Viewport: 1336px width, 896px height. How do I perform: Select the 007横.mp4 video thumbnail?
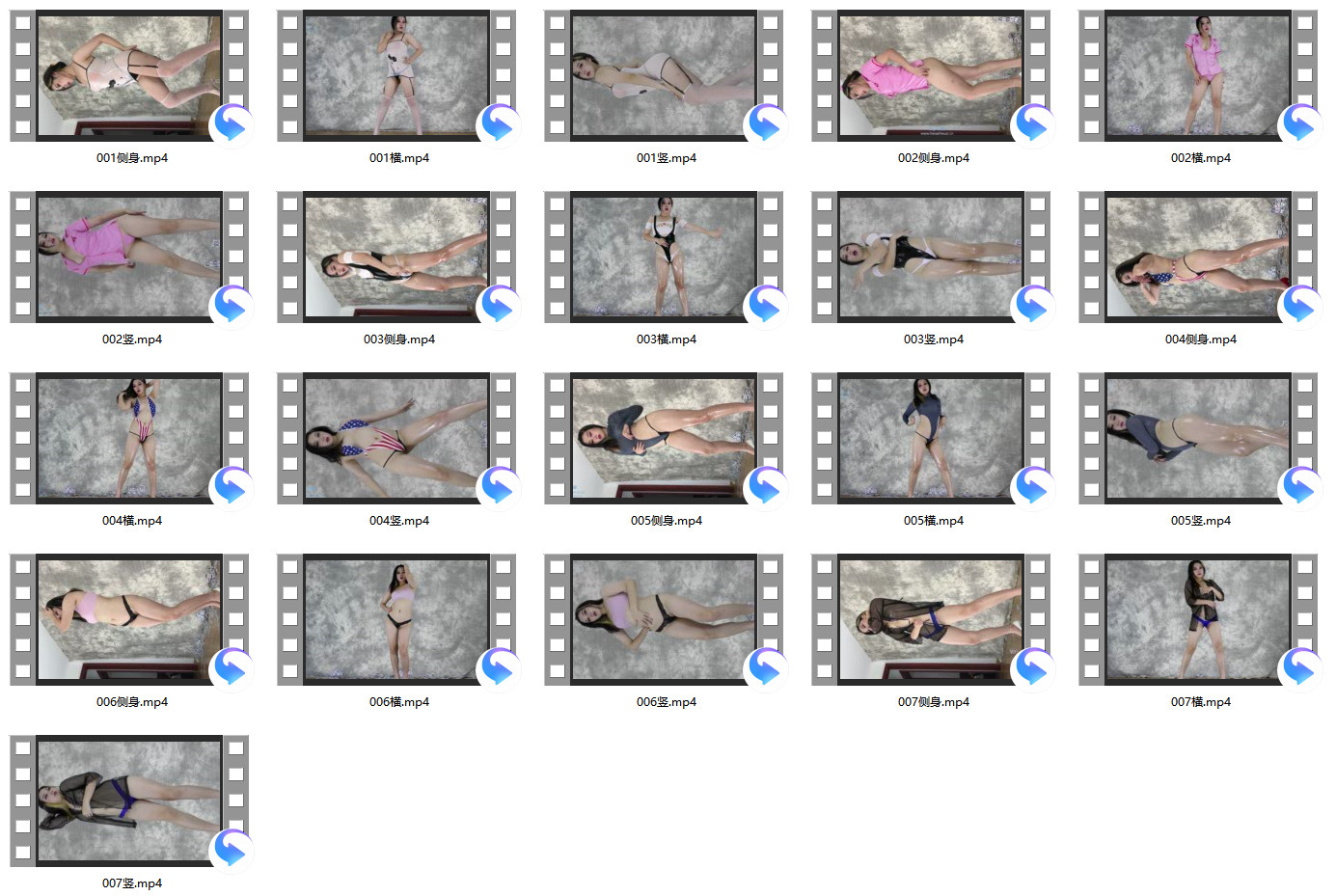tap(1199, 620)
